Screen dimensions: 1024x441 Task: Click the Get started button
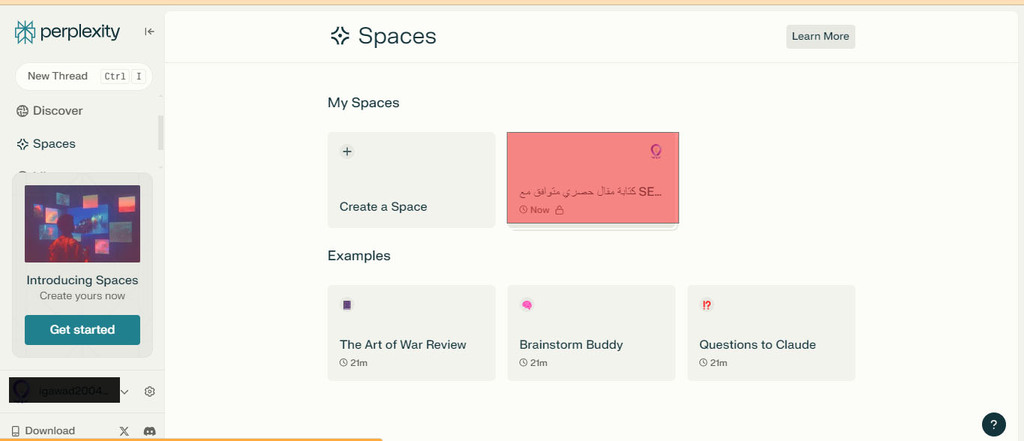[x=82, y=330]
